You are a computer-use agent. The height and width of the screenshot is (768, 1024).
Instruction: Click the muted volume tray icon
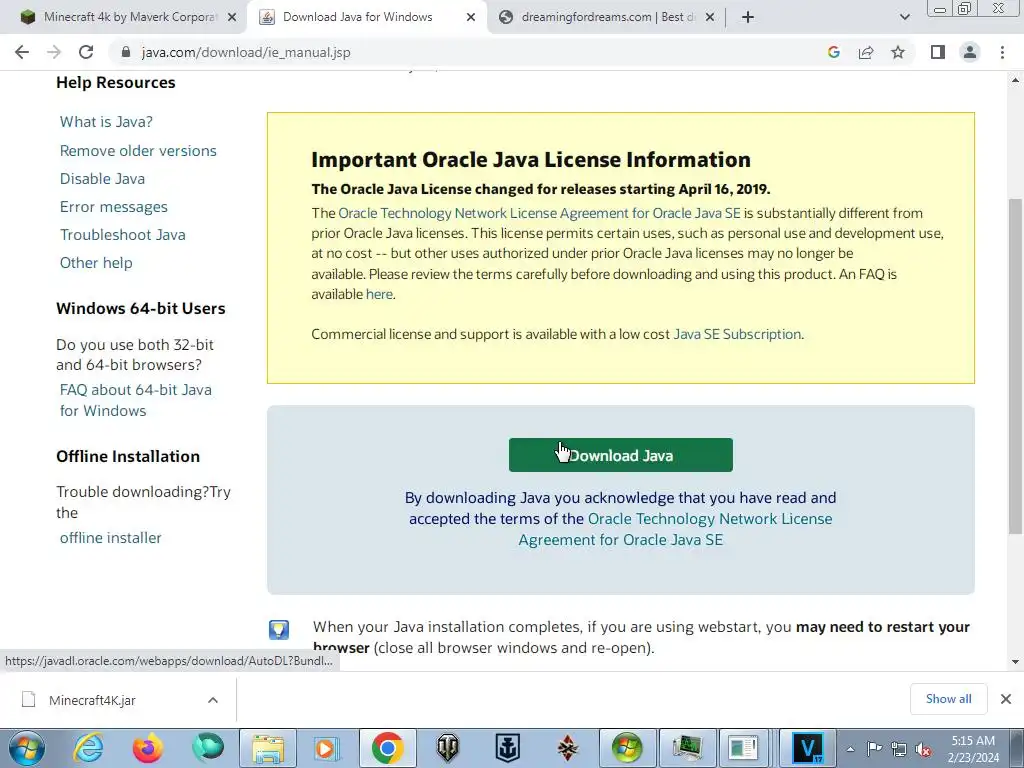click(x=923, y=749)
